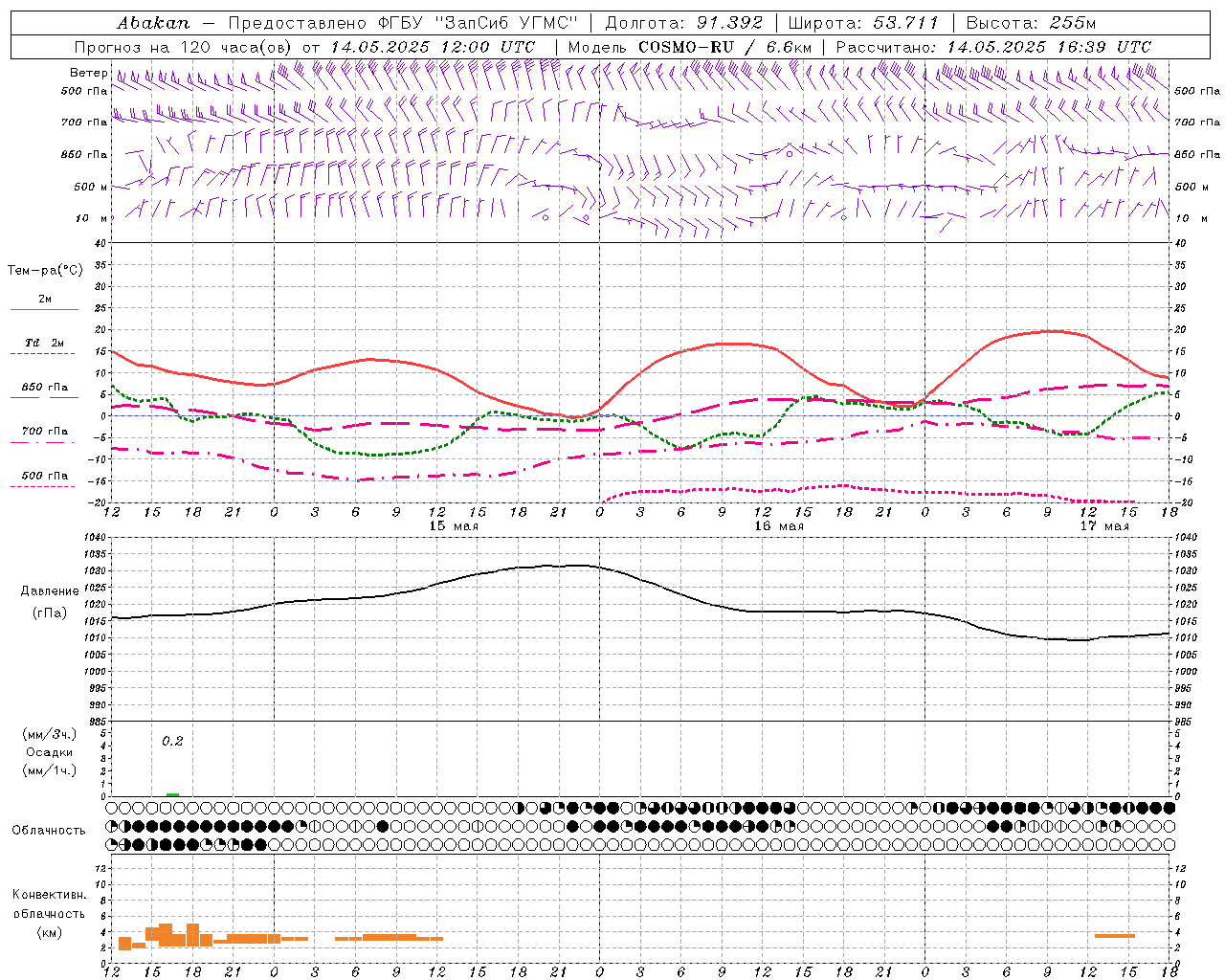
Task: Click the "(мм/1ч.)" precipitation unit label
Action: coord(50,770)
